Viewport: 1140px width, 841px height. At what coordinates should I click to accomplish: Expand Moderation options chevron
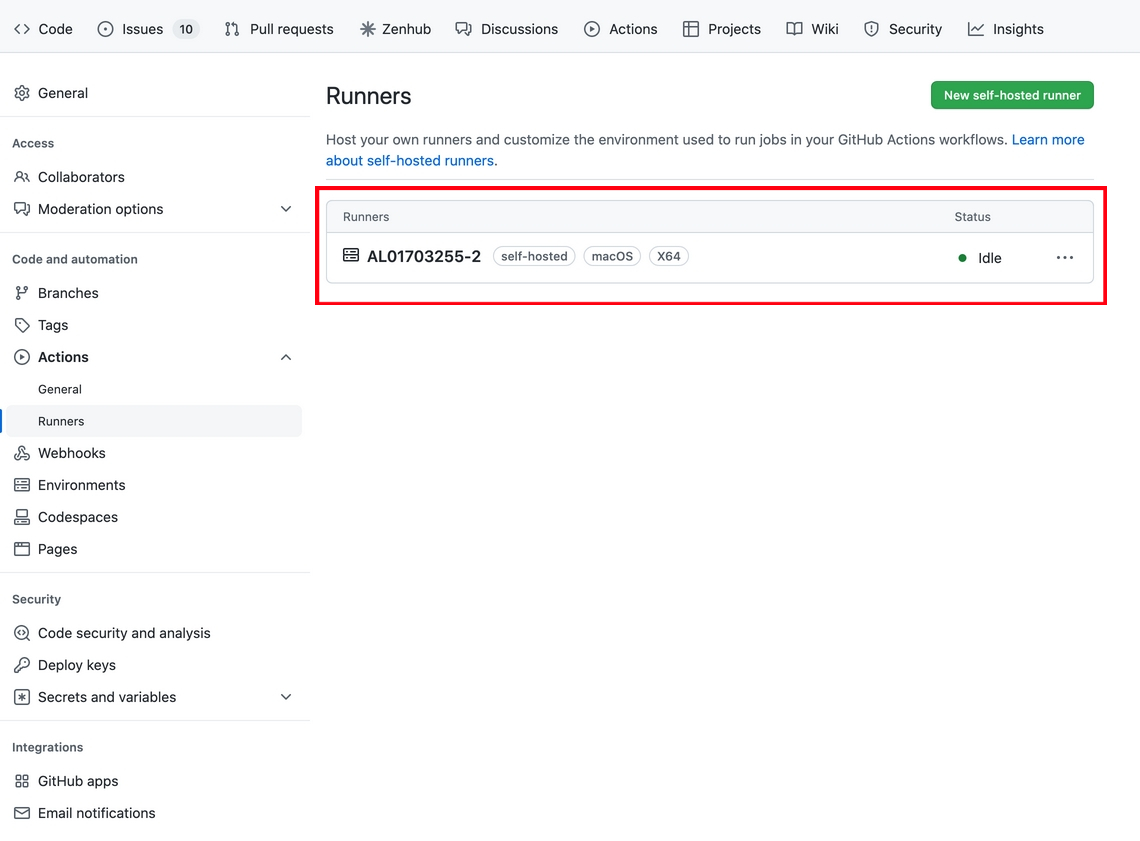pyautogui.click(x=286, y=209)
